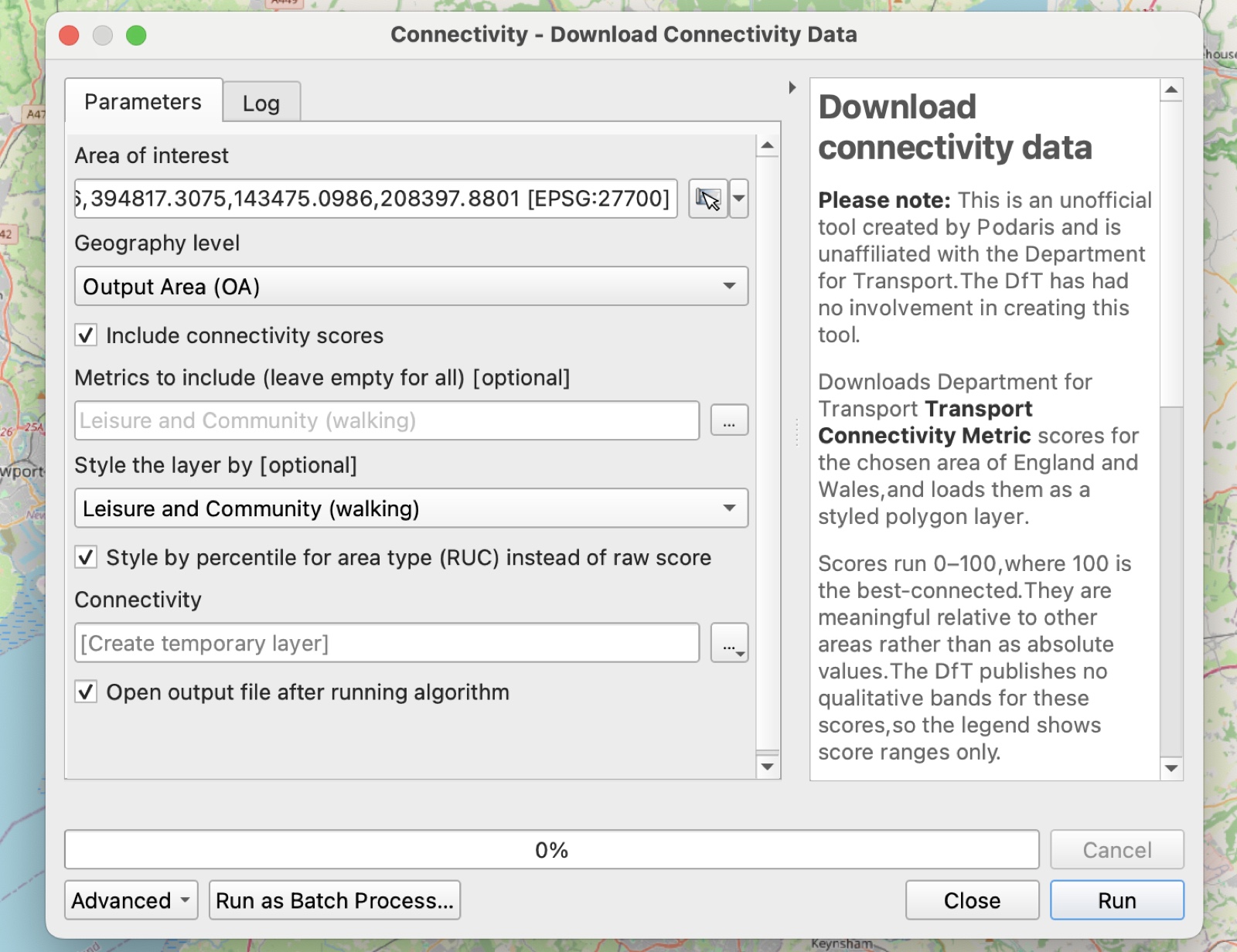Image resolution: width=1237 pixels, height=952 pixels.
Task: Open the Style the layer by dropdown
Action: tap(411, 508)
